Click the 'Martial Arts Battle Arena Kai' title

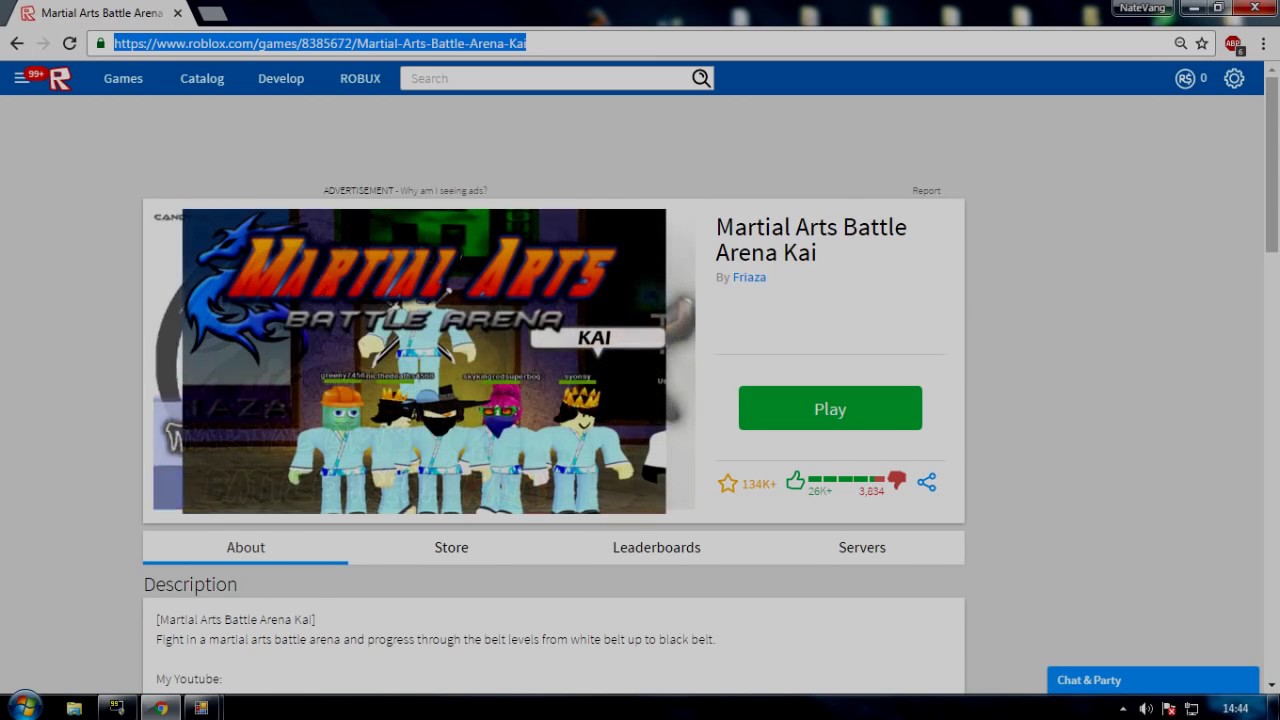pos(811,239)
